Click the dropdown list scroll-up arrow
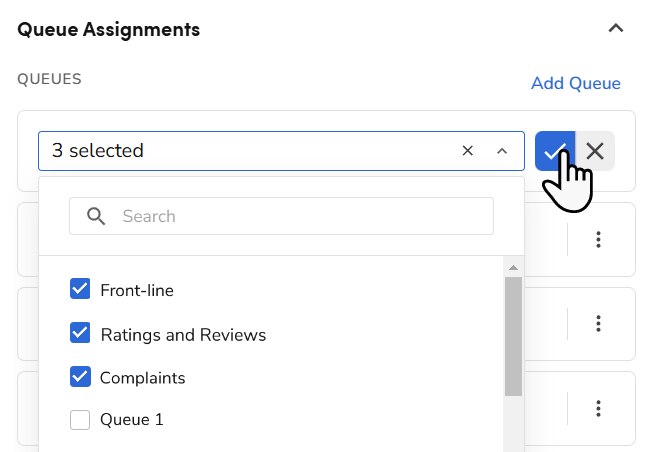652x452 pixels. [x=514, y=267]
